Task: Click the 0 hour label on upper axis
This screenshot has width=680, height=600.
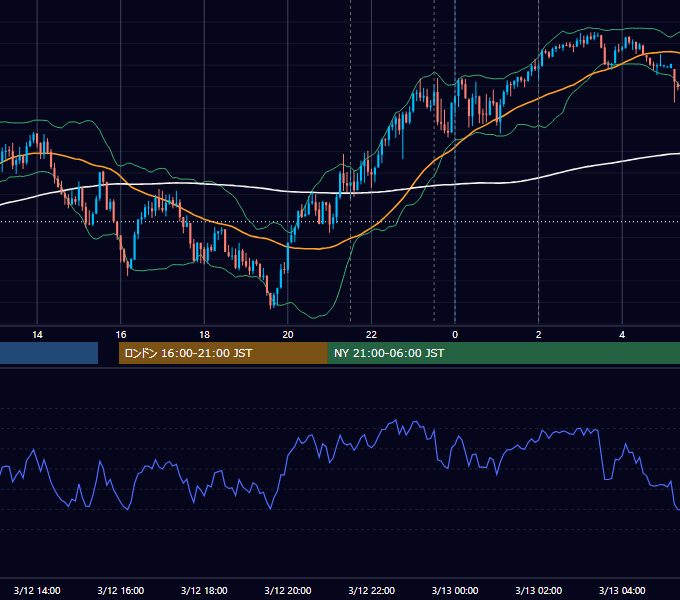Action: coord(455,335)
